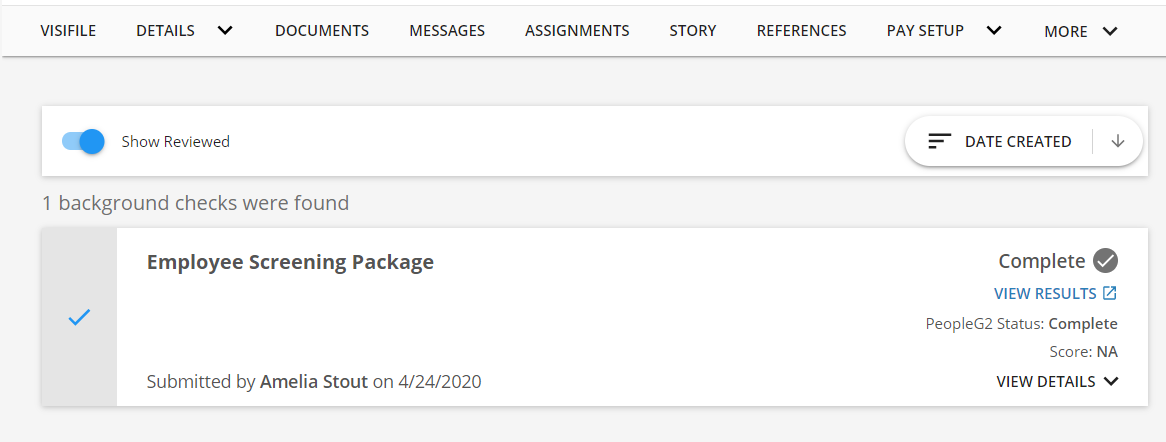Click the Date Created sort button

[1017, 142]
